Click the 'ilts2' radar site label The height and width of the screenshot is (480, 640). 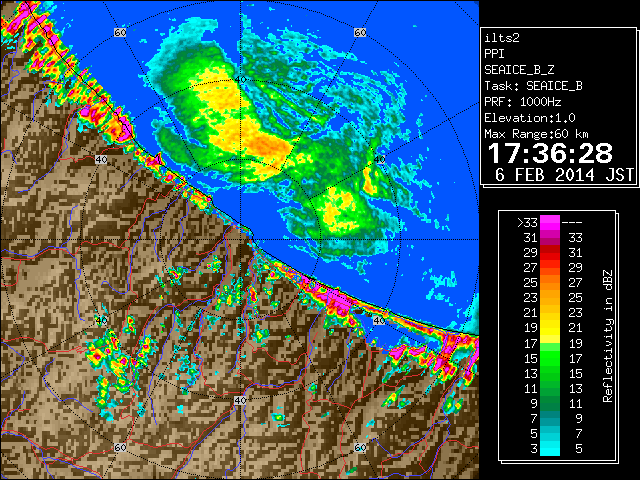pos(502,38)
